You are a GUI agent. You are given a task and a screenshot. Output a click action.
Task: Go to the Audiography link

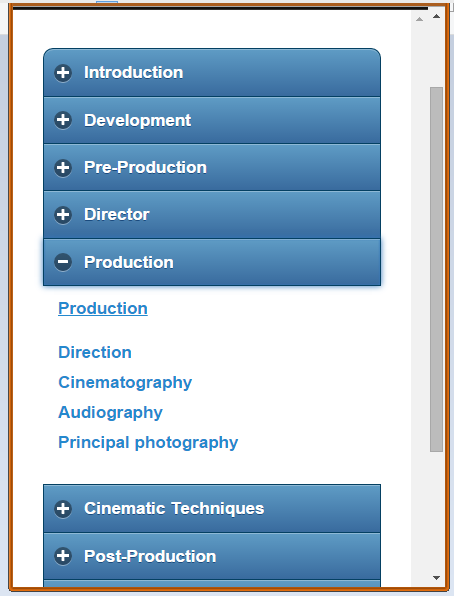click(x=110, y=413)
